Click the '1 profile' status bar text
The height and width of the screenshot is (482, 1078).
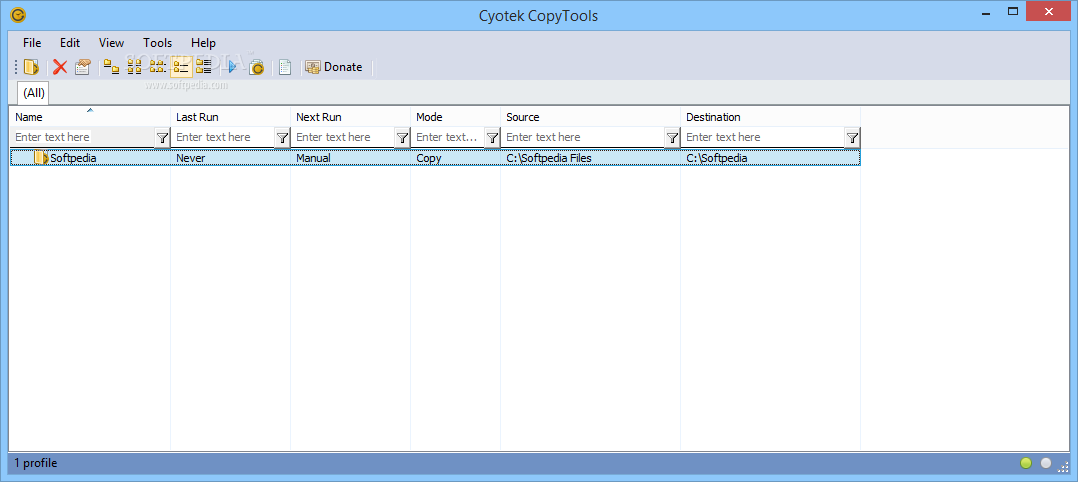pos(36,463)
